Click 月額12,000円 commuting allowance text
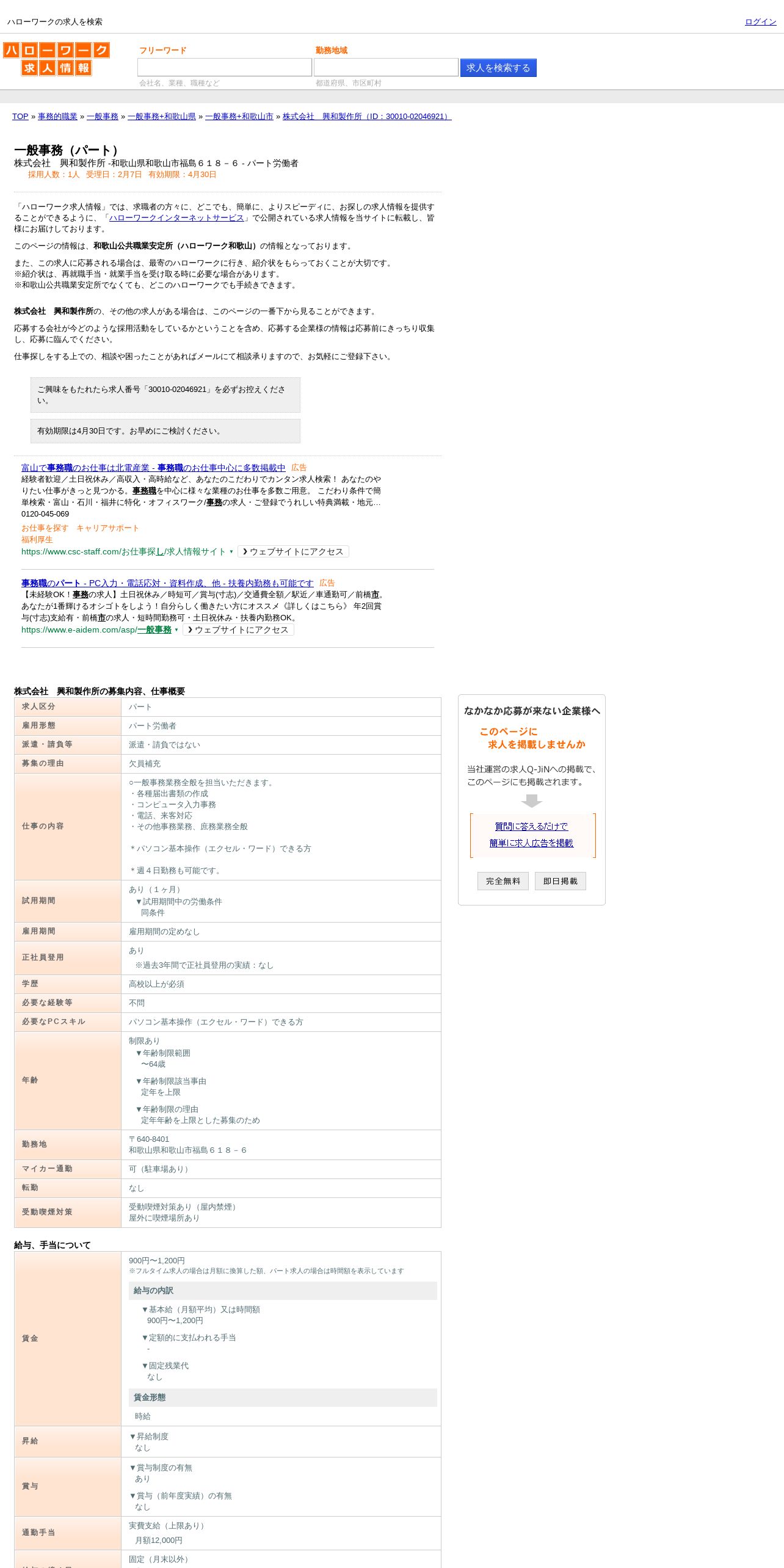The height and width of the screenshot is (1568, 784). [x=159, y=1541]
